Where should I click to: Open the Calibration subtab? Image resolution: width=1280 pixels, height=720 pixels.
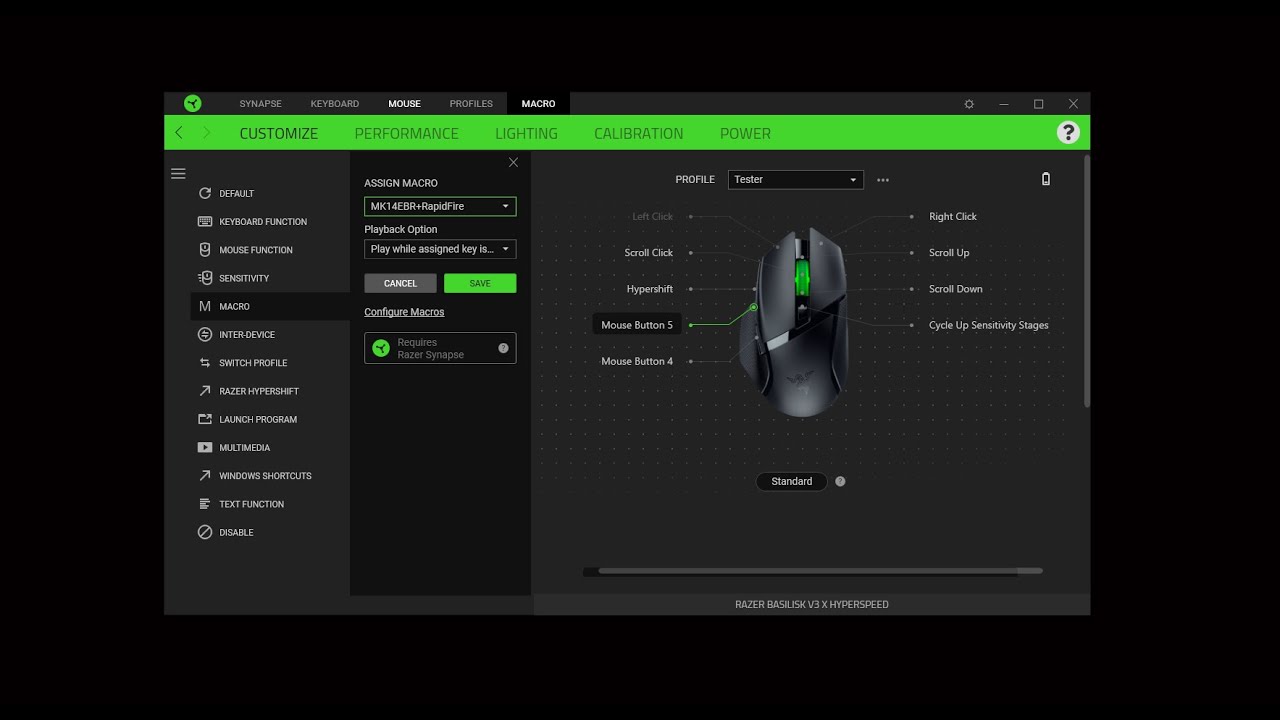pos(639,133)
